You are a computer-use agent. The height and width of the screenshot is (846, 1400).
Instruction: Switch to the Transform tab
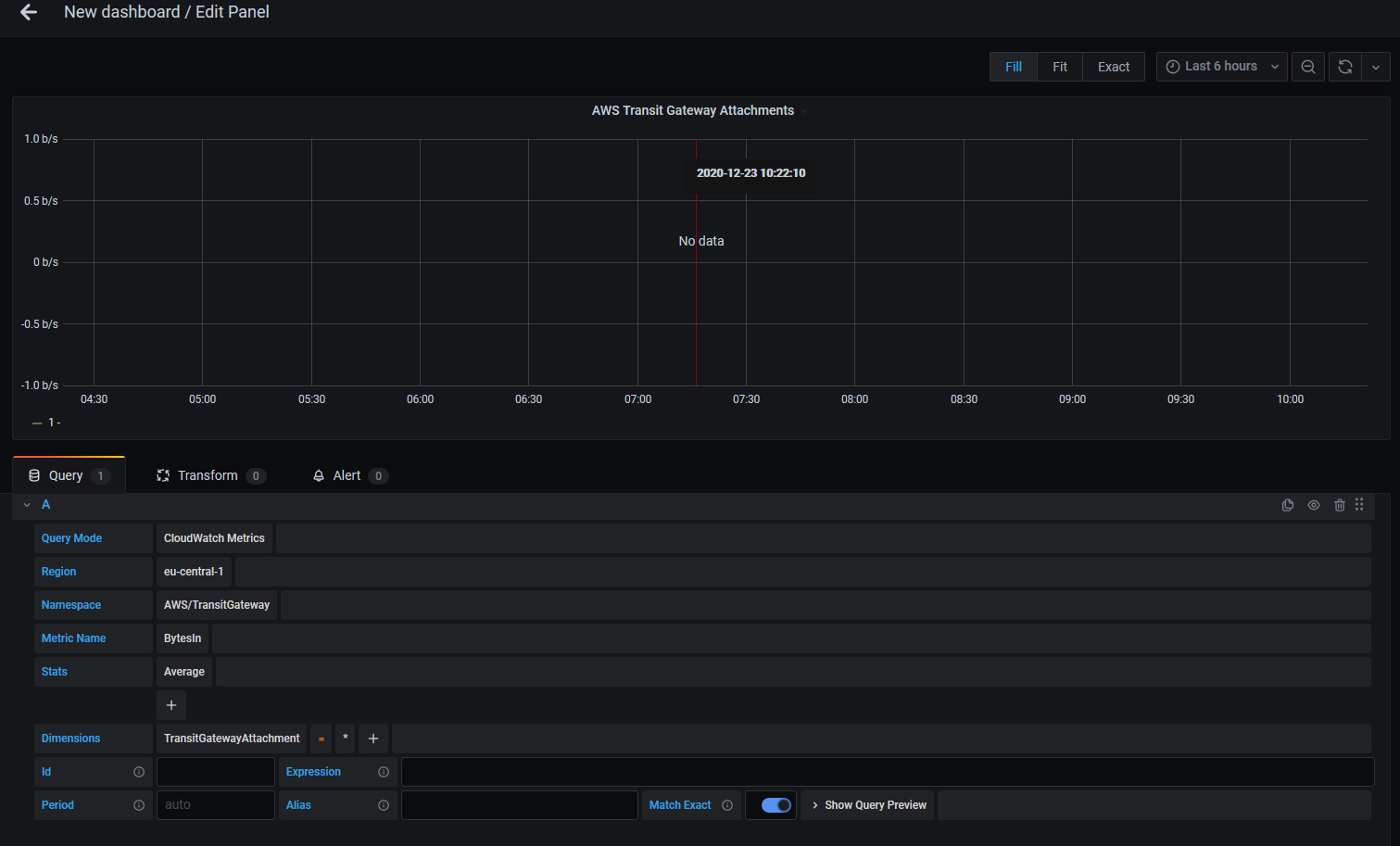(211, 475)
